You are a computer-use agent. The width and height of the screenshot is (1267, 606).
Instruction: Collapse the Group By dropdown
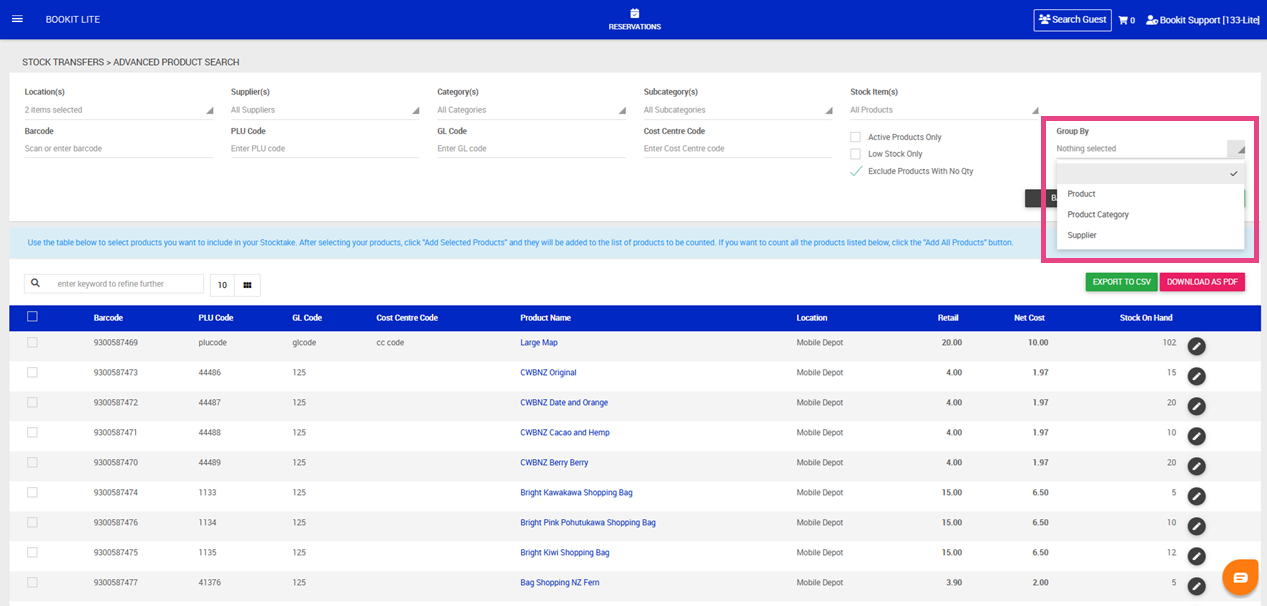1150,149
